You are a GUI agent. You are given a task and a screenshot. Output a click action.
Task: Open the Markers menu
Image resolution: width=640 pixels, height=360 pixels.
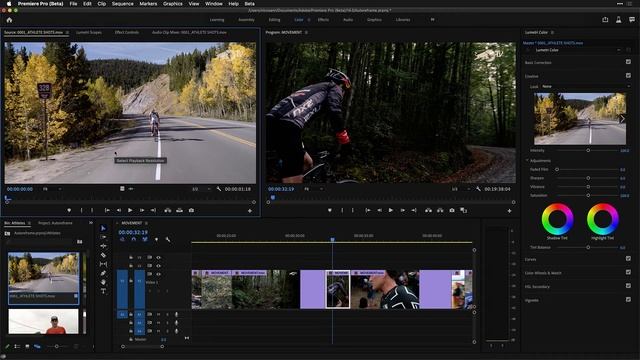(148, 4)
